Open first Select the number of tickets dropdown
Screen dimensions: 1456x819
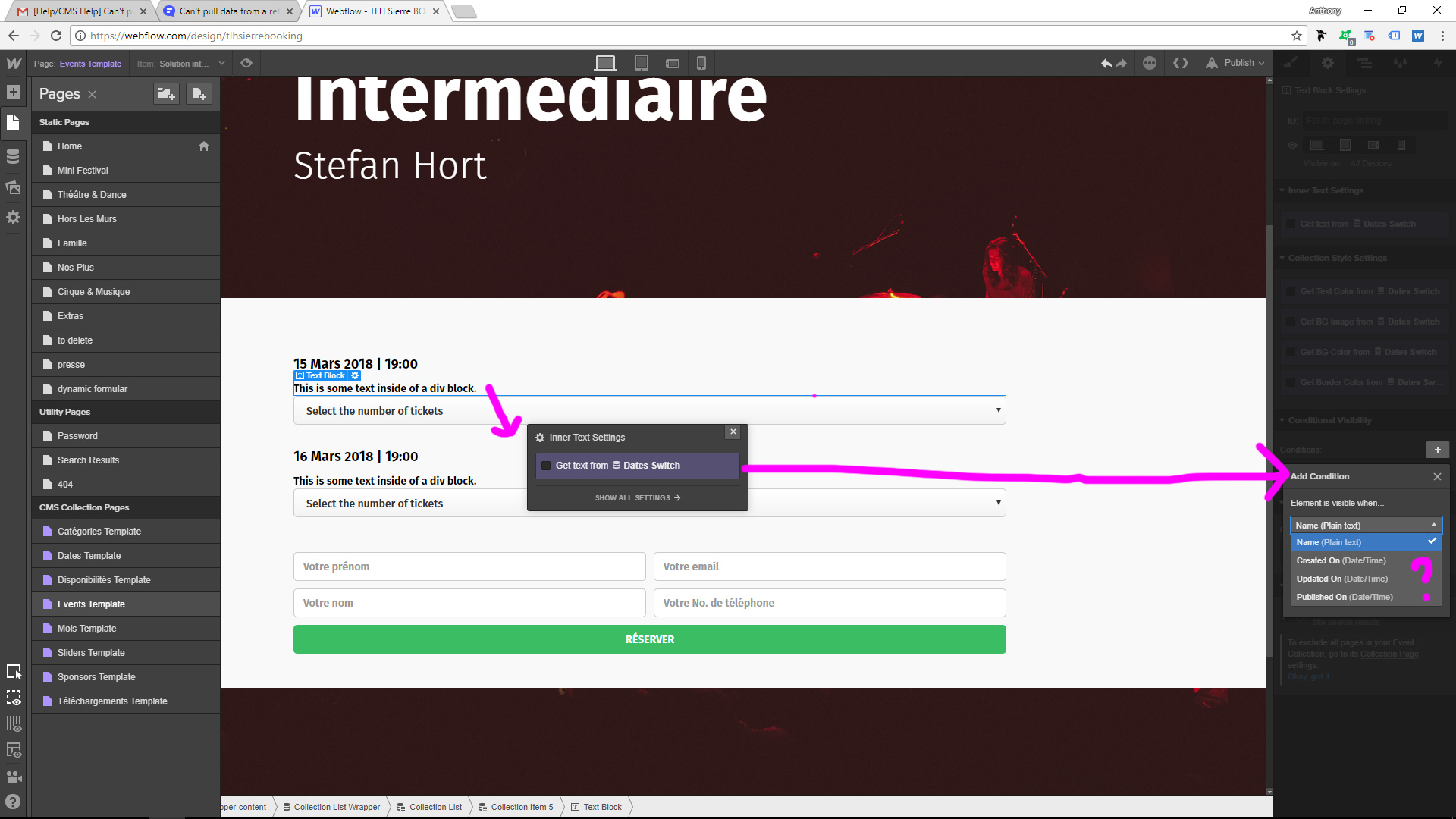[649, 411]
